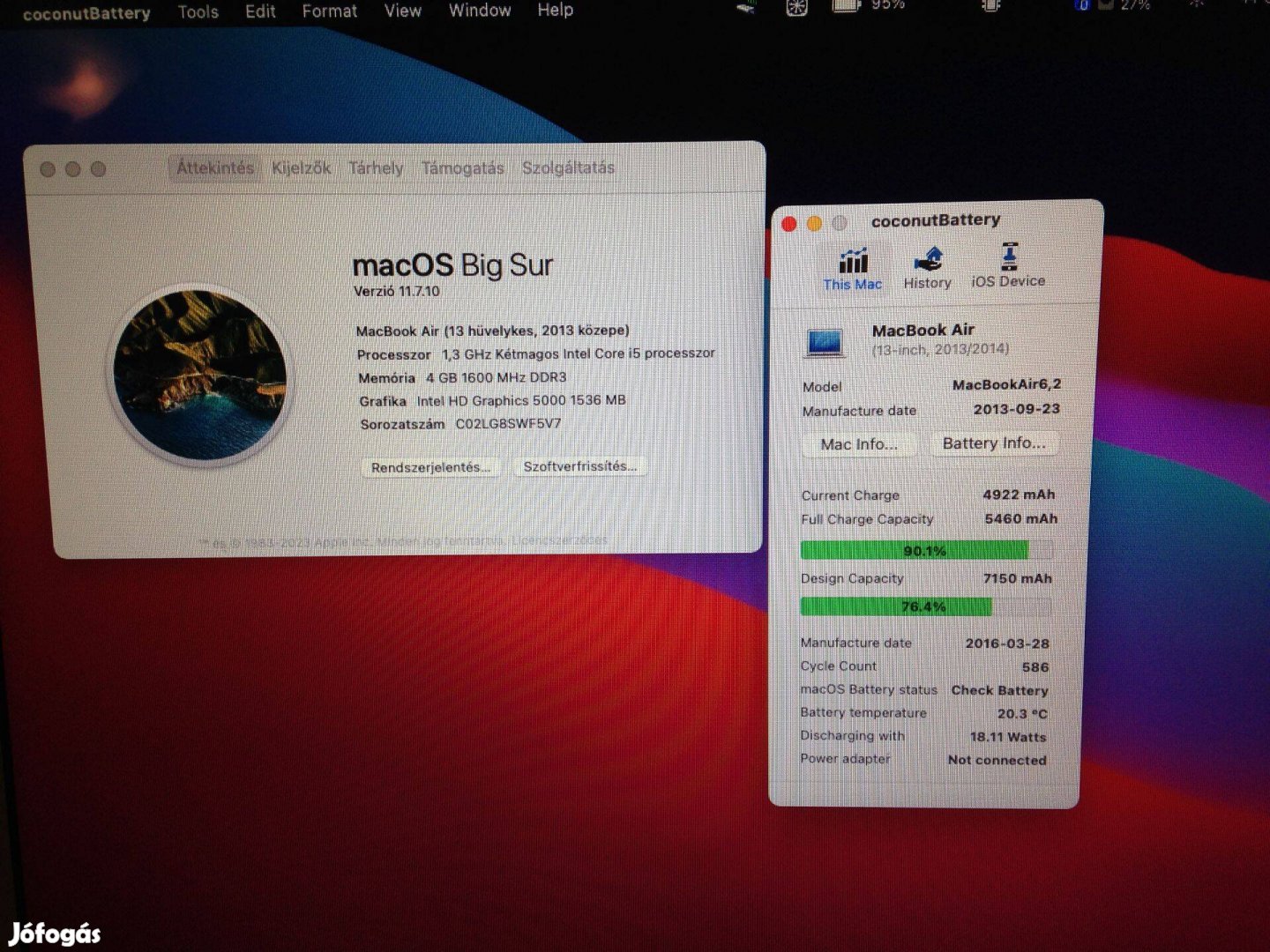
Task: Click 1,3 GHz Intel Core i5 processor text
Action: 579,353
